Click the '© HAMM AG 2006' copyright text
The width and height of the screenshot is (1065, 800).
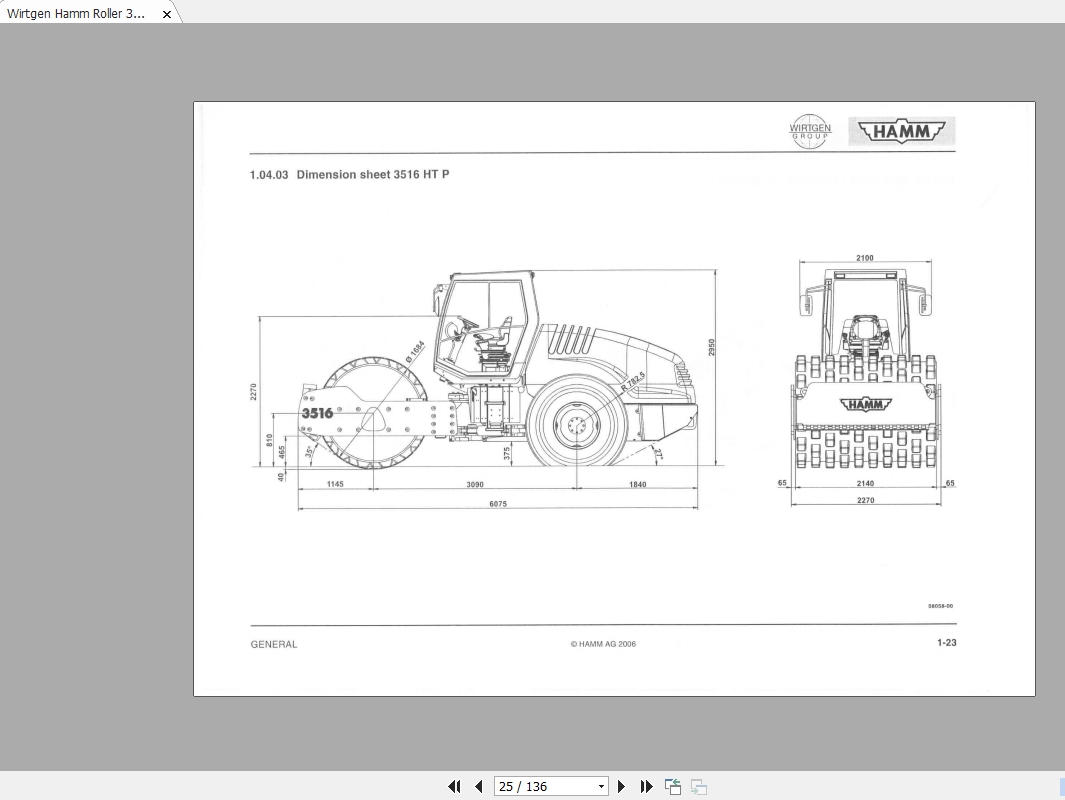(x=603, y=644)
